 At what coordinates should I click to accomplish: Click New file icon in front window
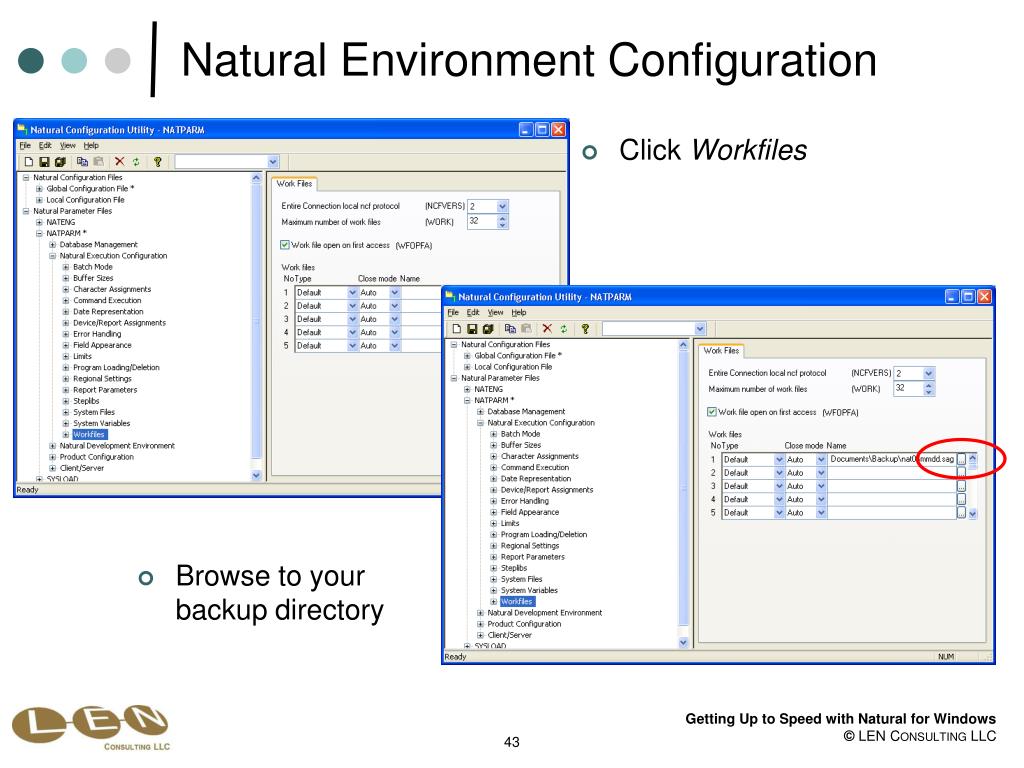(456, 328)
